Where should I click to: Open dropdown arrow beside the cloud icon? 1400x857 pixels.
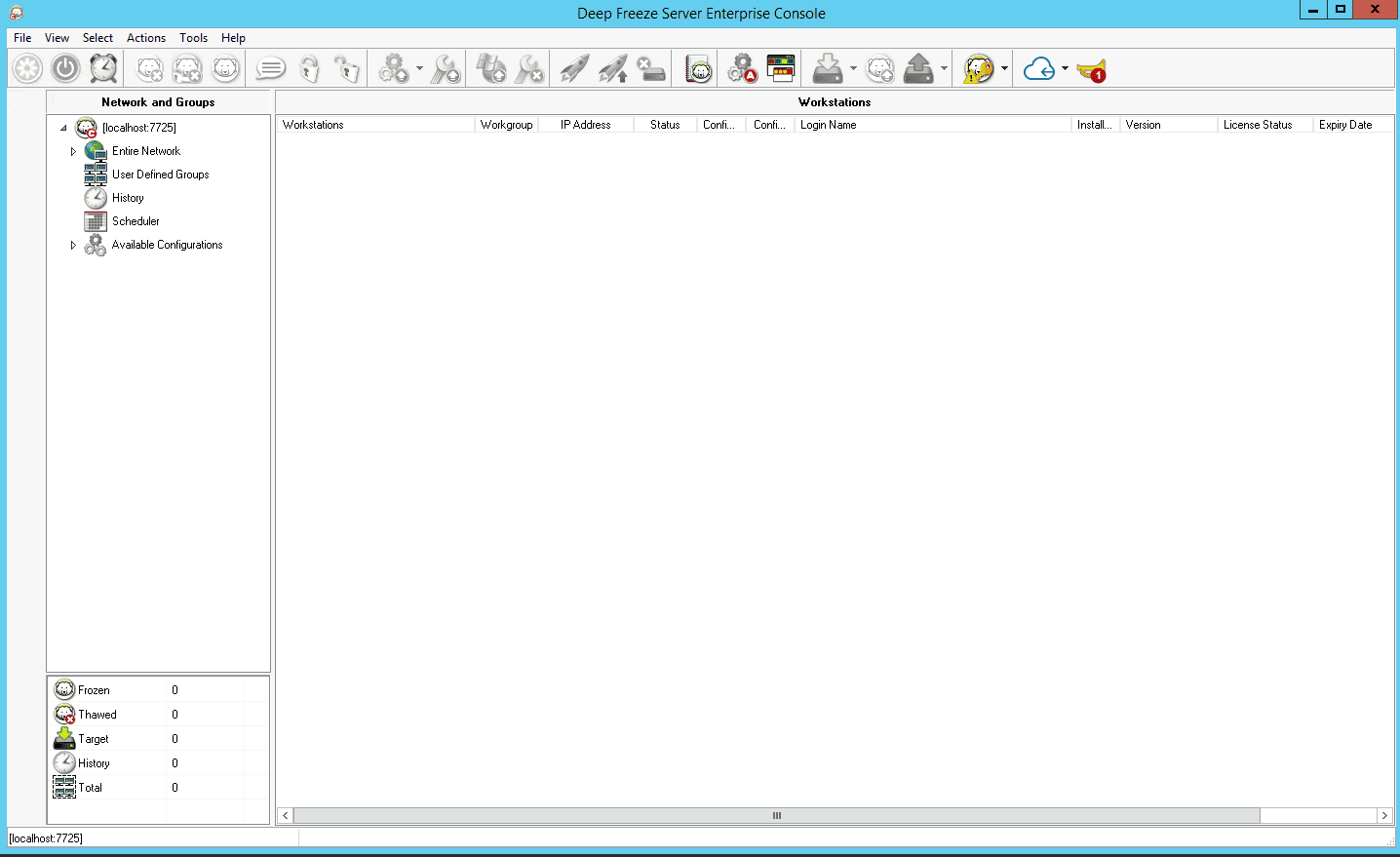tap(1065, 69)
